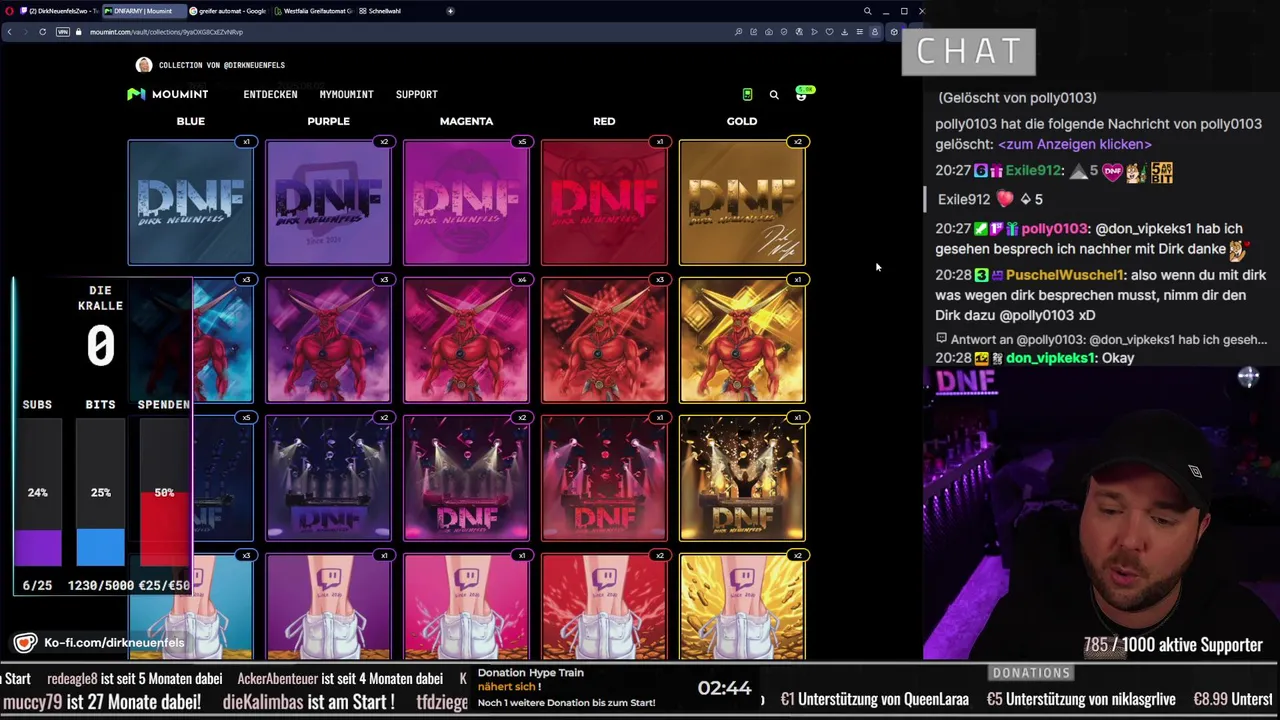
Task: Click 'COLLECTION VON @DIRKNEUENFELS' text
Action: [222, 65]
